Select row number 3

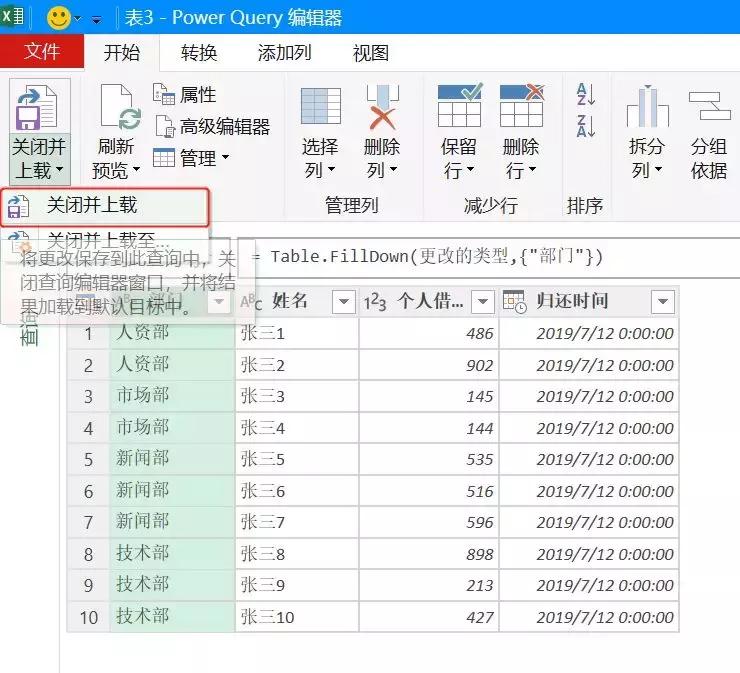pos(88,396)
